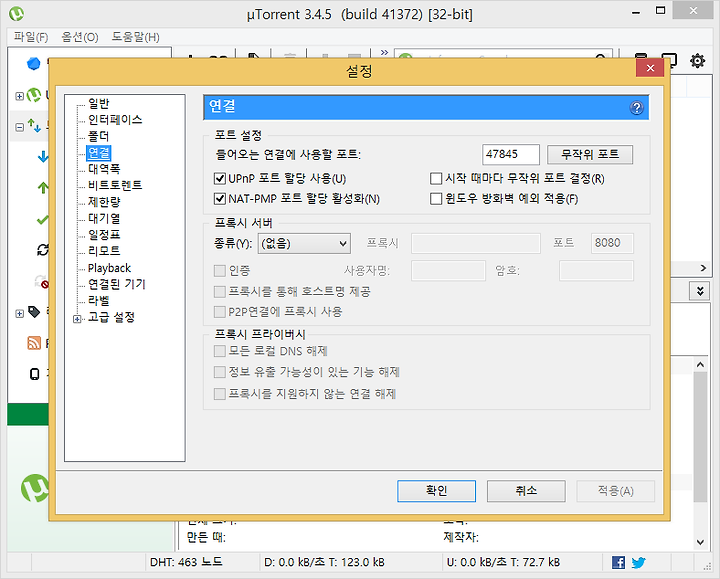Open the proxy 종류 dropdown

(x=304, y=243)
